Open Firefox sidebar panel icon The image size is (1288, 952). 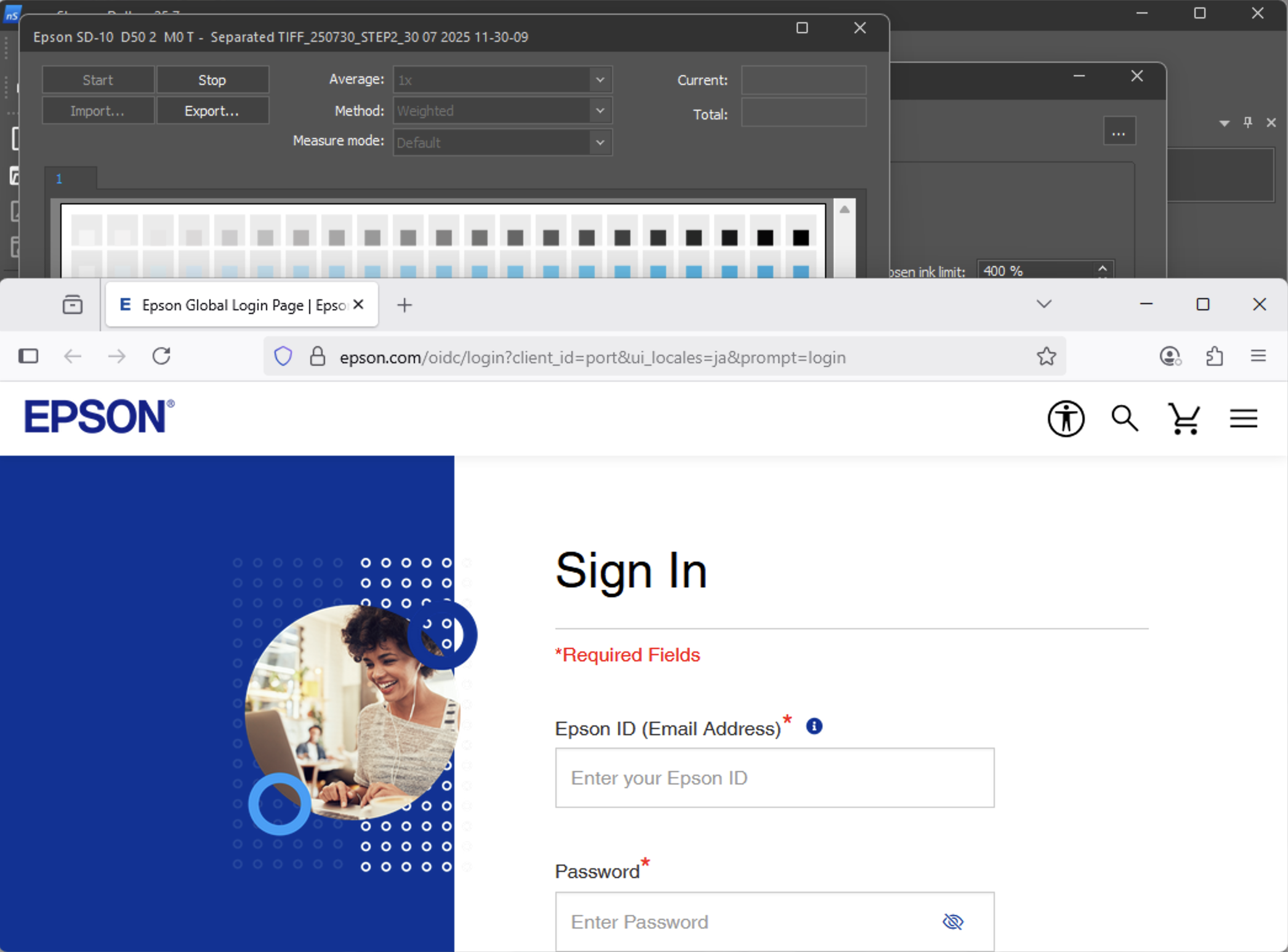click(28, 357)
